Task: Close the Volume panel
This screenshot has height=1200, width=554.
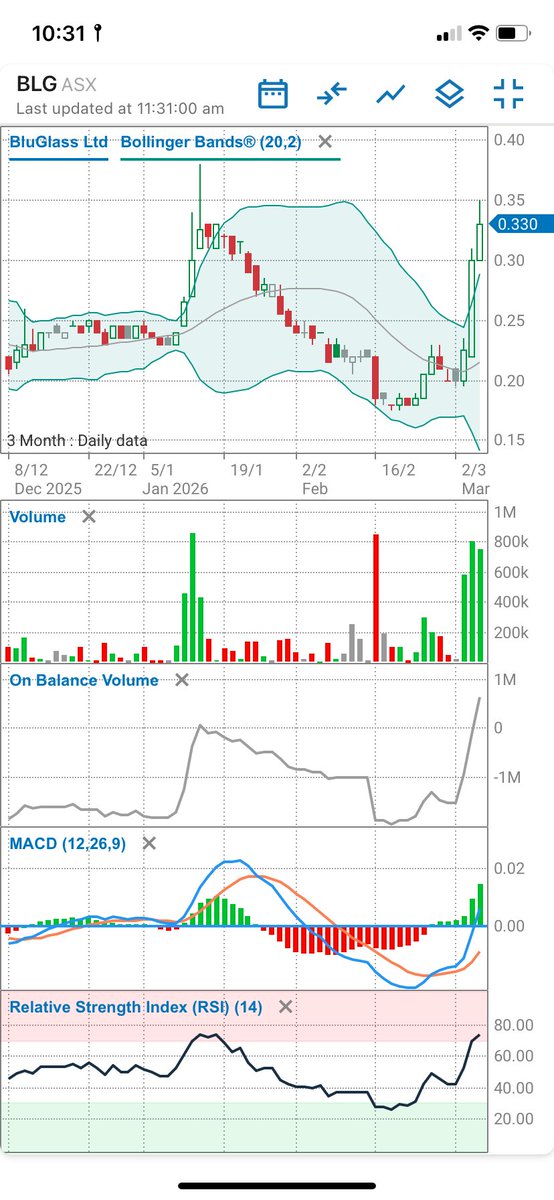Action: pyautogui.click(x=89, y=517)
